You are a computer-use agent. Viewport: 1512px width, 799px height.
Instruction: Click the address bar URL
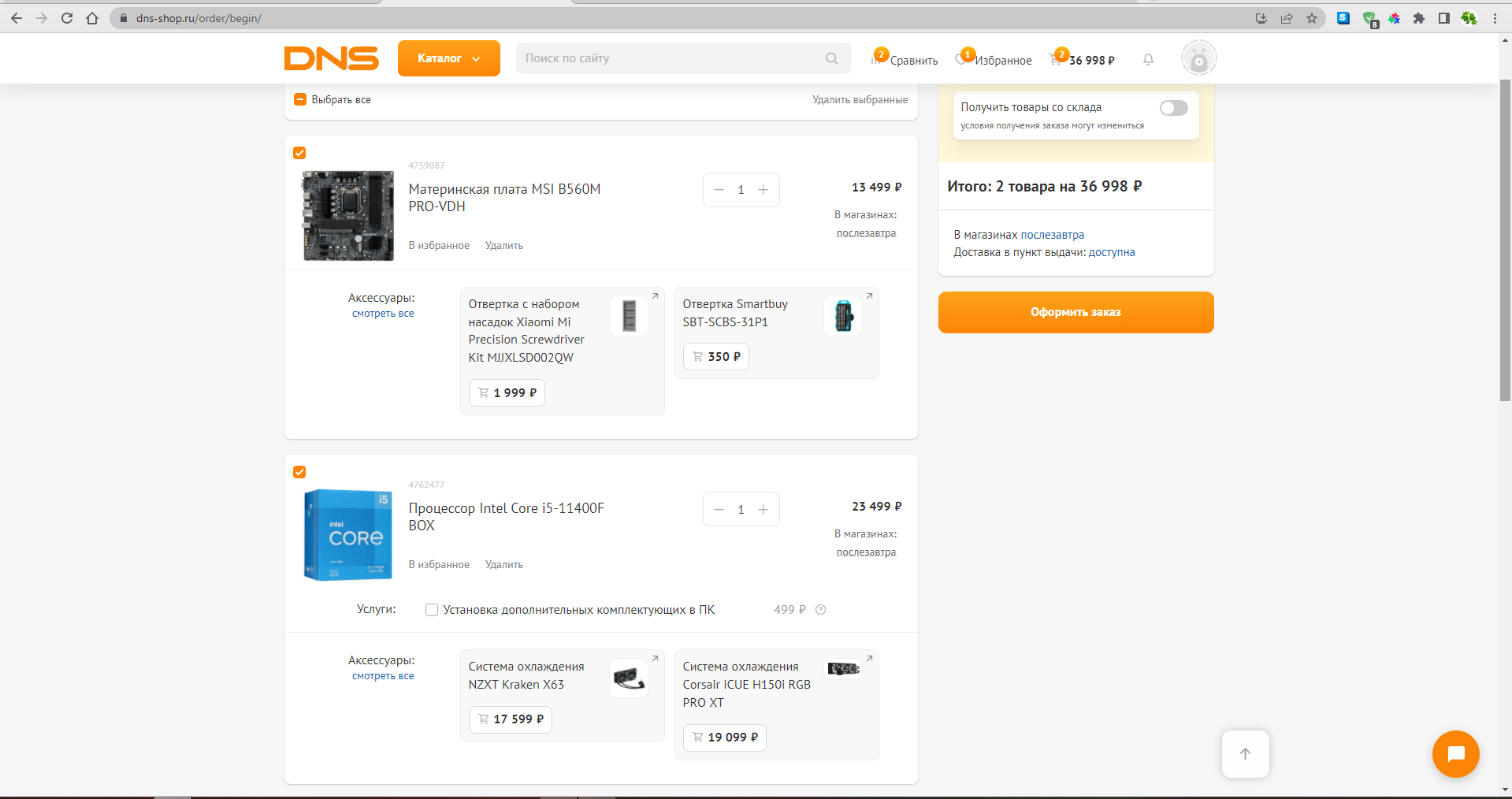(x=199, y=18)
